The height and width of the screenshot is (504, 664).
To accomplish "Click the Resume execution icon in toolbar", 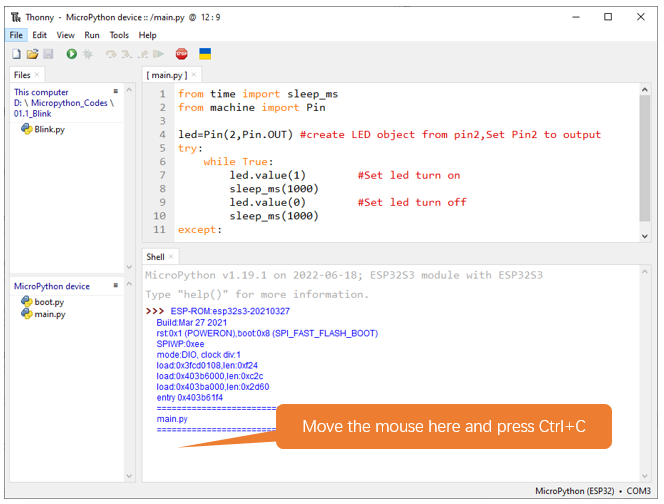I will click(x=158, y=54).
